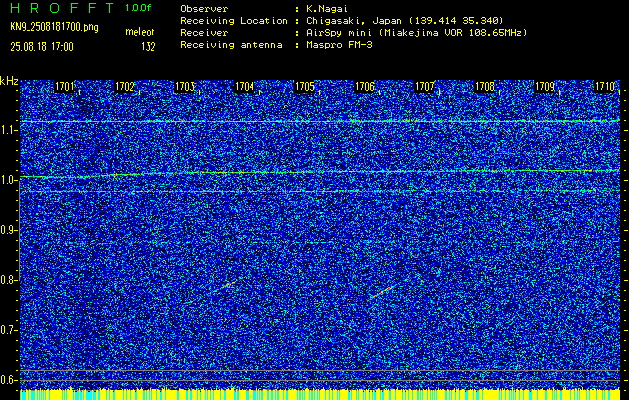This screenshot has height=400, width=629.
Task: Click time marker 1703
Action: click(185, 86)
